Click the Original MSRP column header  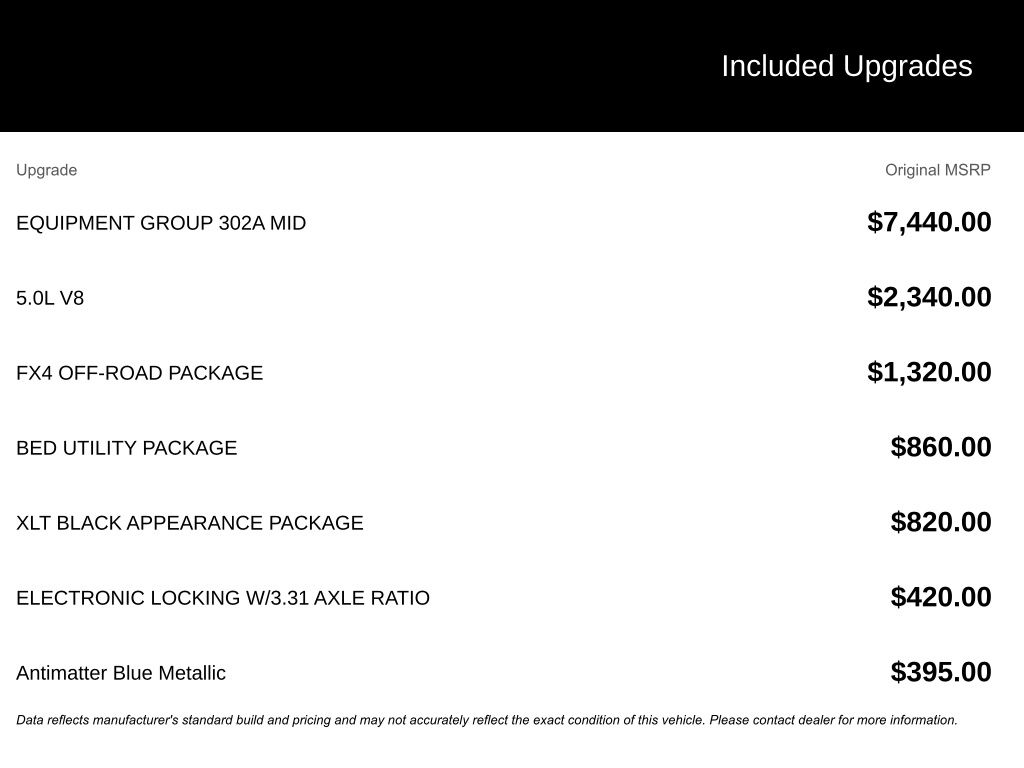[x=937, y=170]
